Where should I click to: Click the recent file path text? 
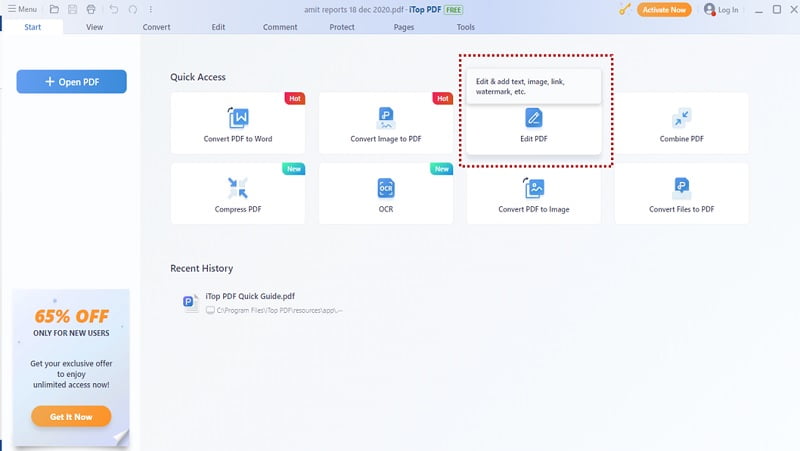[x=279, y=310]
